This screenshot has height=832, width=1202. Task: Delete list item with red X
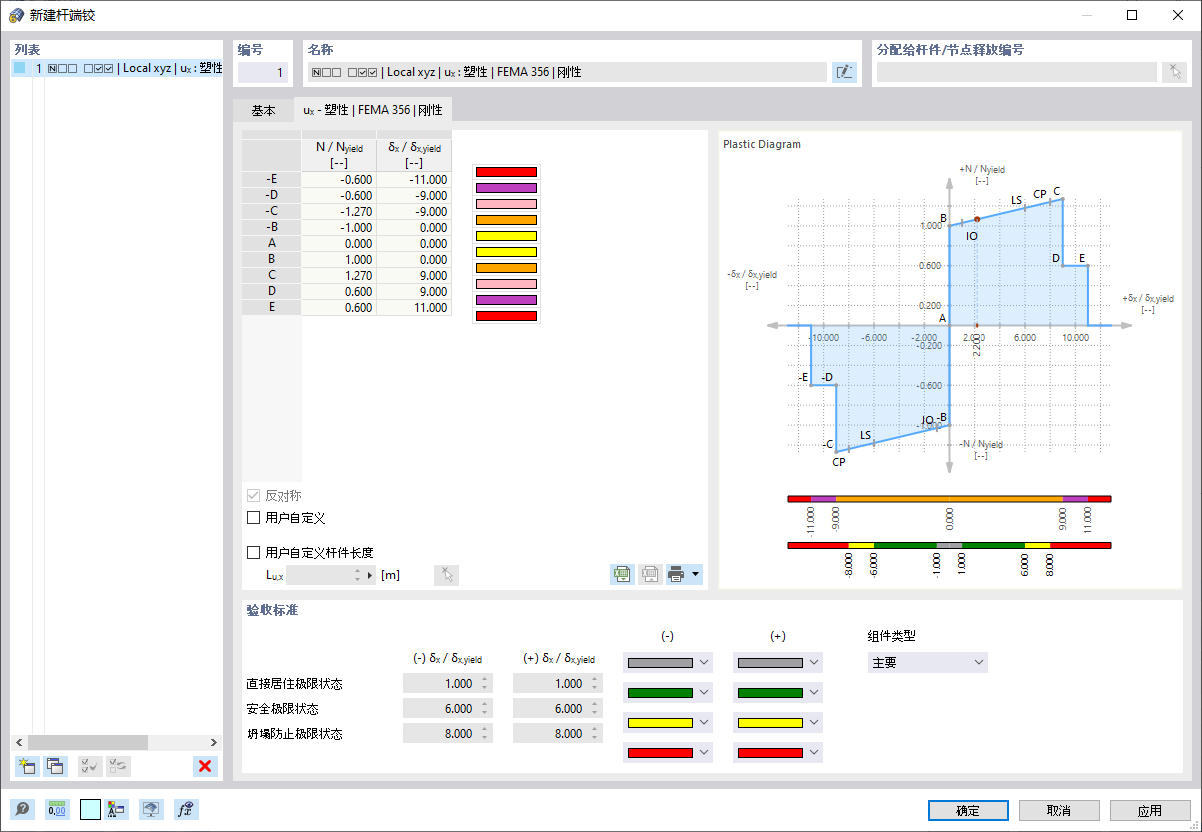[x=205, y=766]
